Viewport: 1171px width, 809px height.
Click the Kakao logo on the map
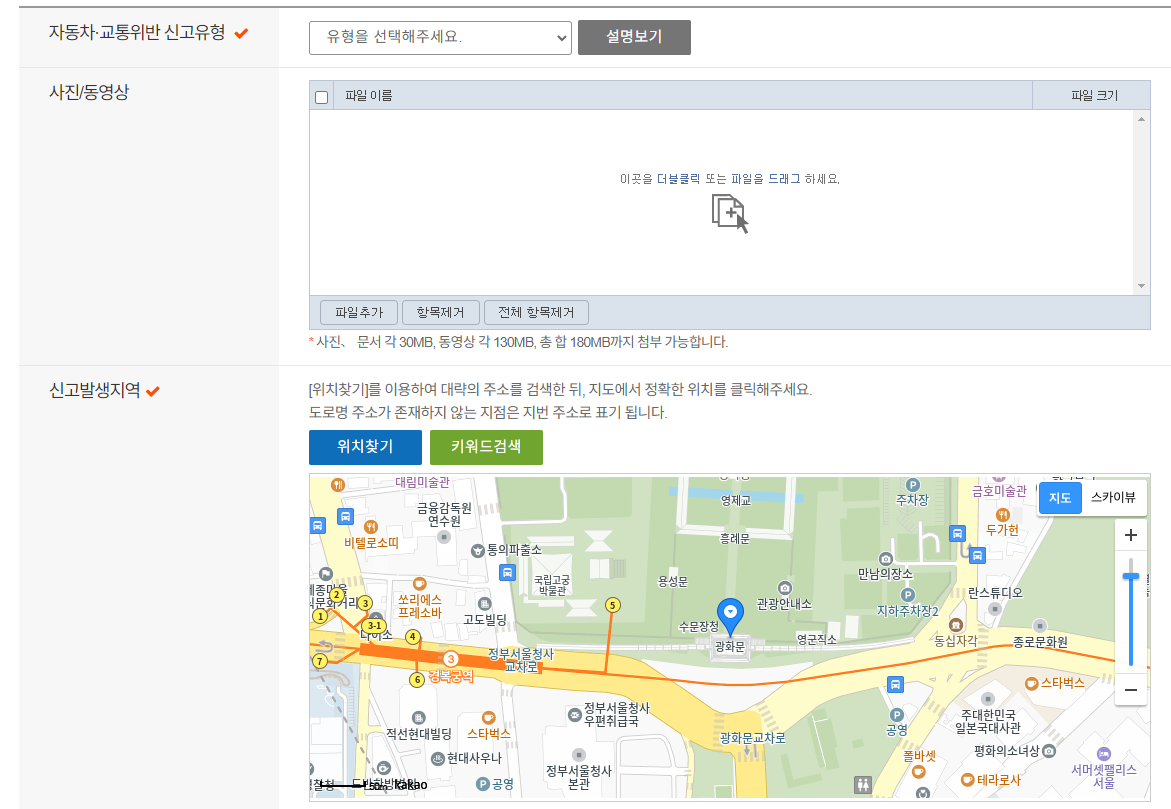[412, 786]
